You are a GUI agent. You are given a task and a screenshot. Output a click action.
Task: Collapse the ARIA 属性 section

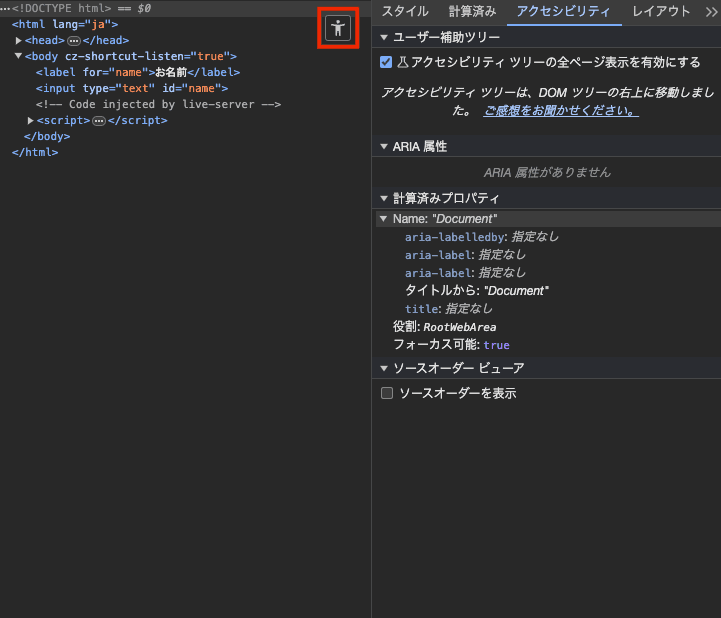[x=384, y=146]
